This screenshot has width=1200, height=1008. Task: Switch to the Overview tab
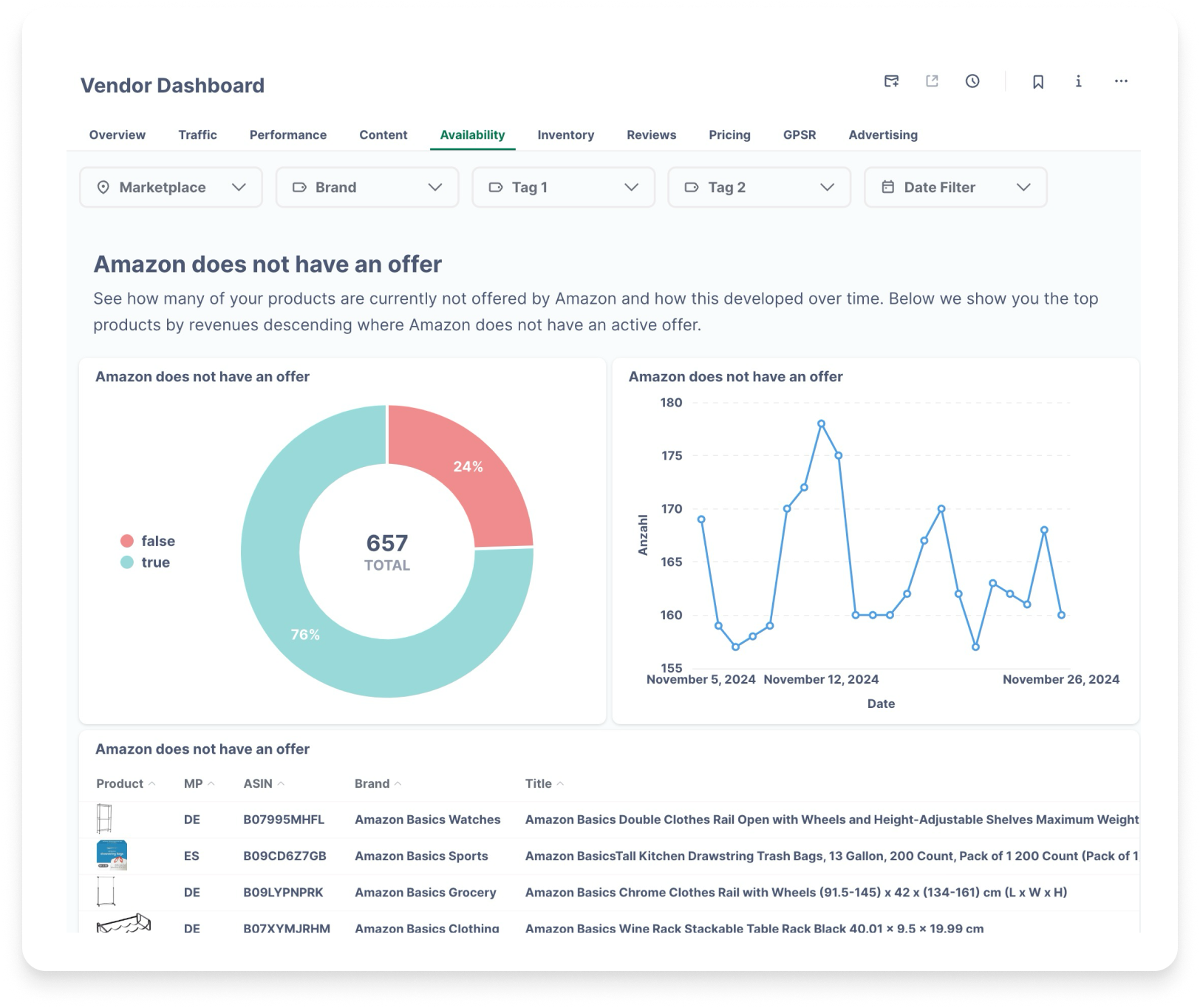coord(117,135)
